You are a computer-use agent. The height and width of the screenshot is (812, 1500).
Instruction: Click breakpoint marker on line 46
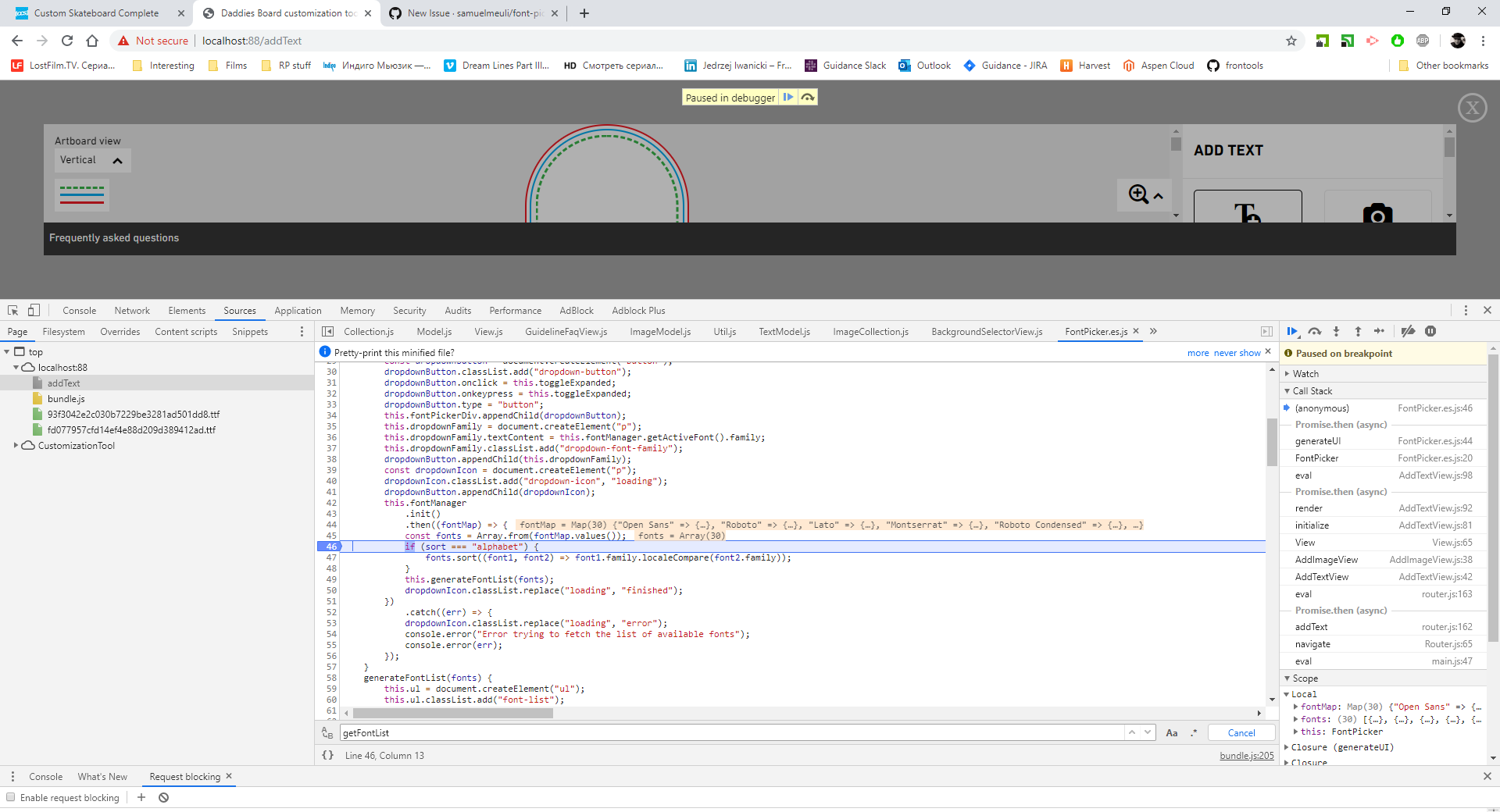[x=329, y=547]
